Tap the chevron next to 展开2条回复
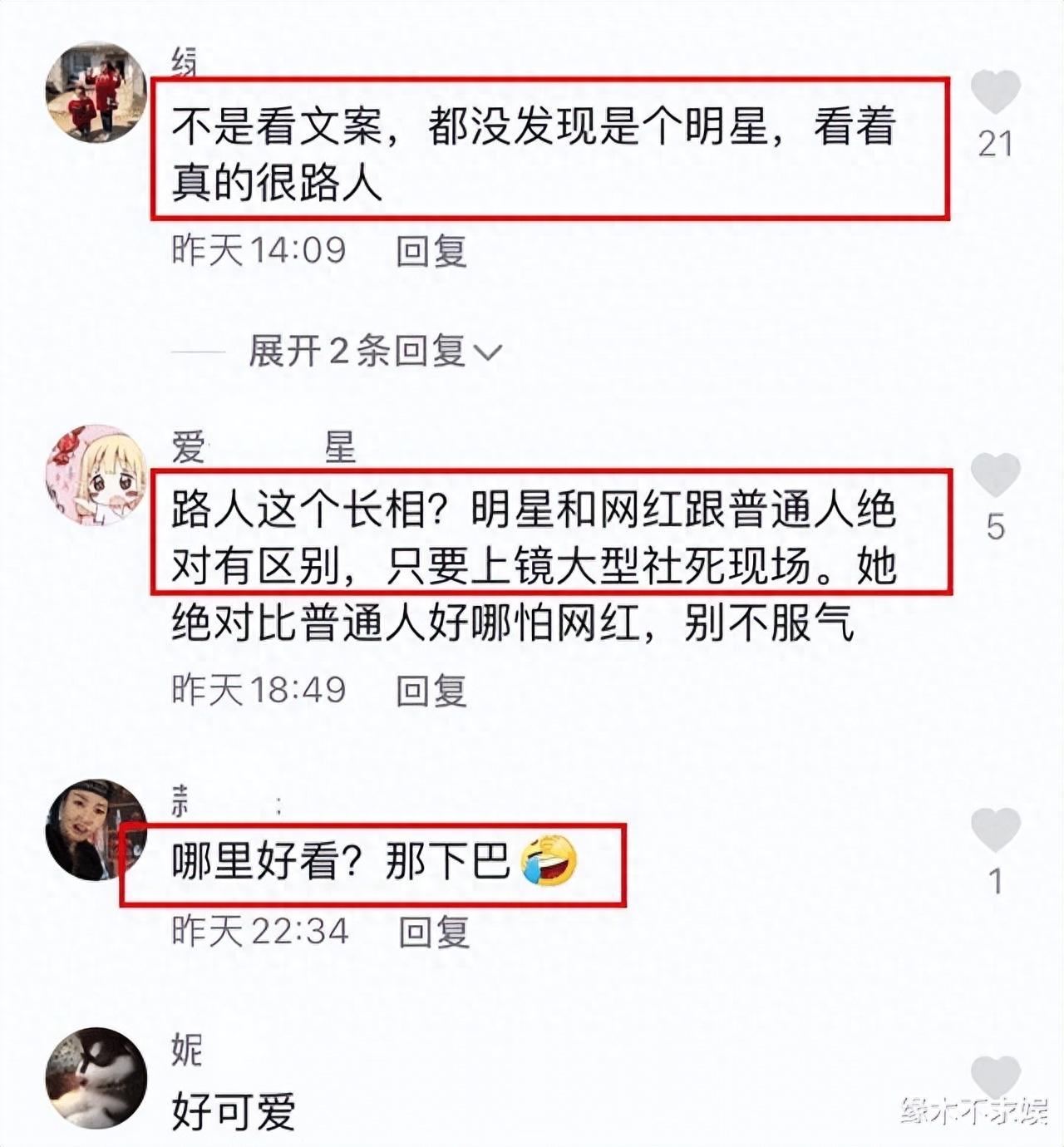This screenshot has width=1064, height=1147. pyautogui.click(x=487, y=352)
